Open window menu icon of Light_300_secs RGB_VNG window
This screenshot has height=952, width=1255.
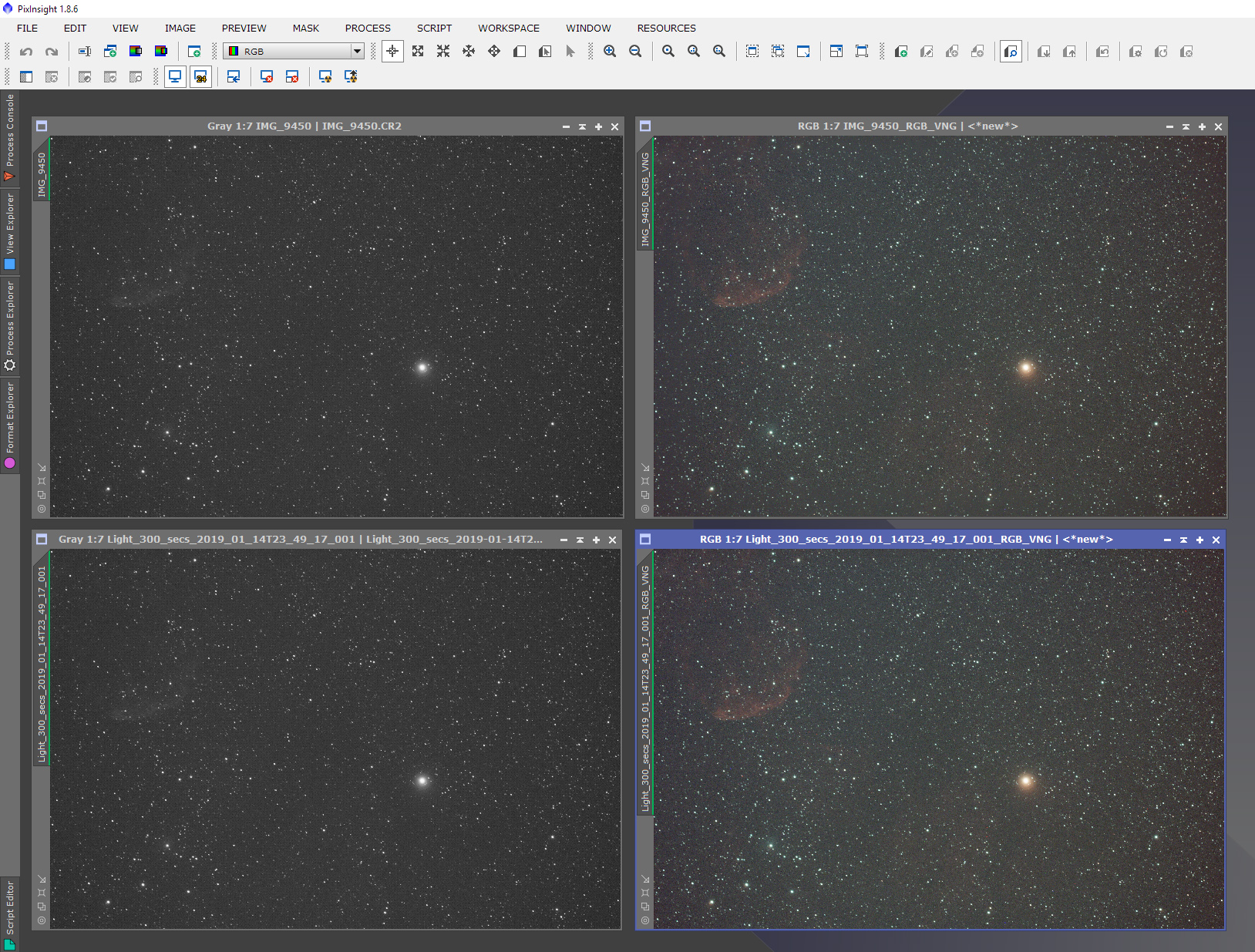tap(645, 540)
